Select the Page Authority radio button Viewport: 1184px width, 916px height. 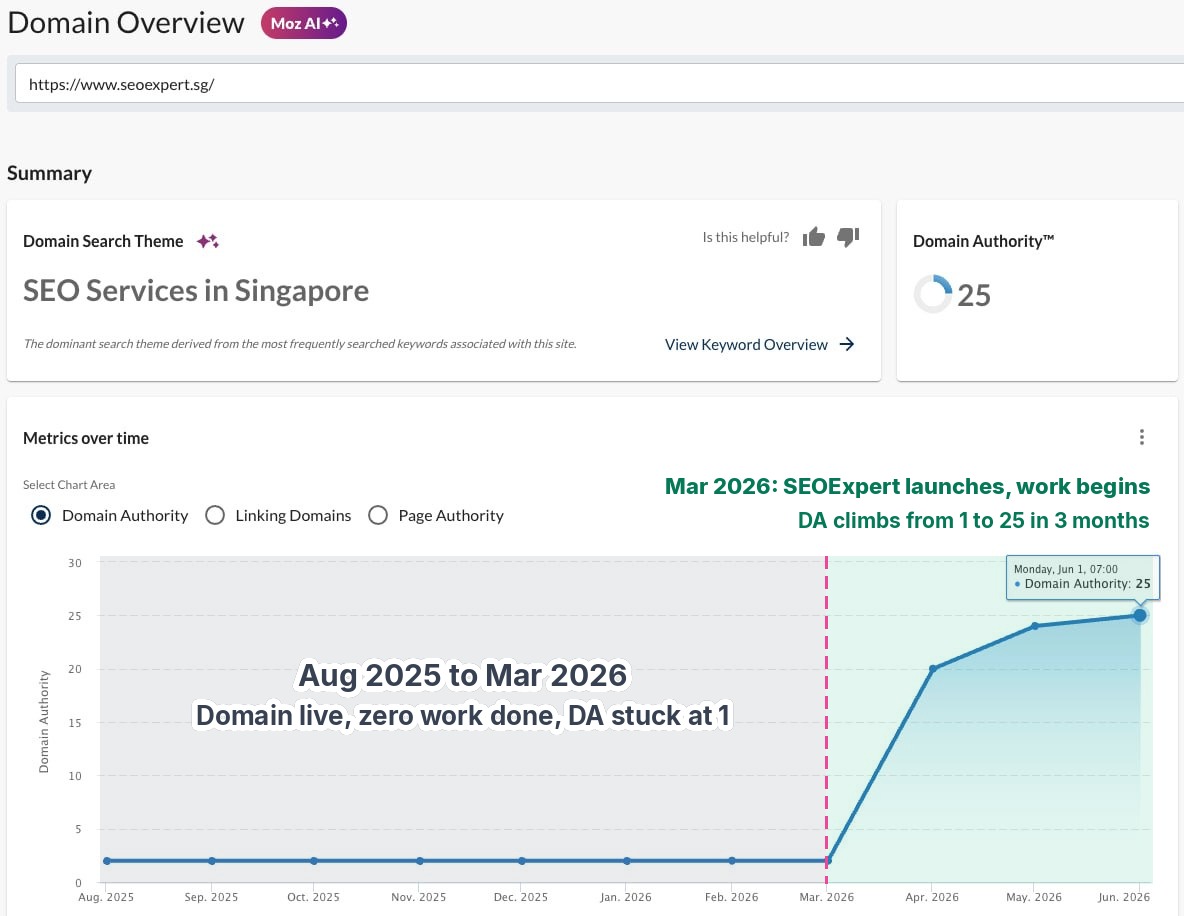tap(378, 515)
